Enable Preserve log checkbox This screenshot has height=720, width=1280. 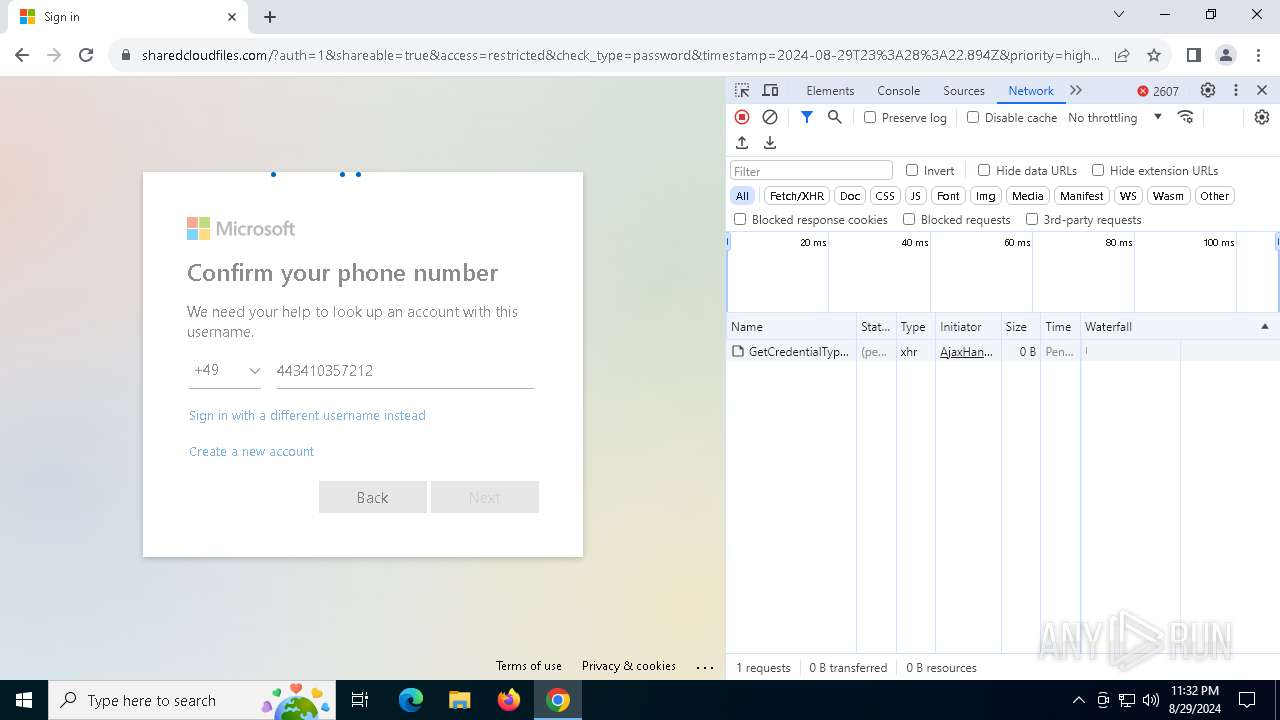(870, 117)
